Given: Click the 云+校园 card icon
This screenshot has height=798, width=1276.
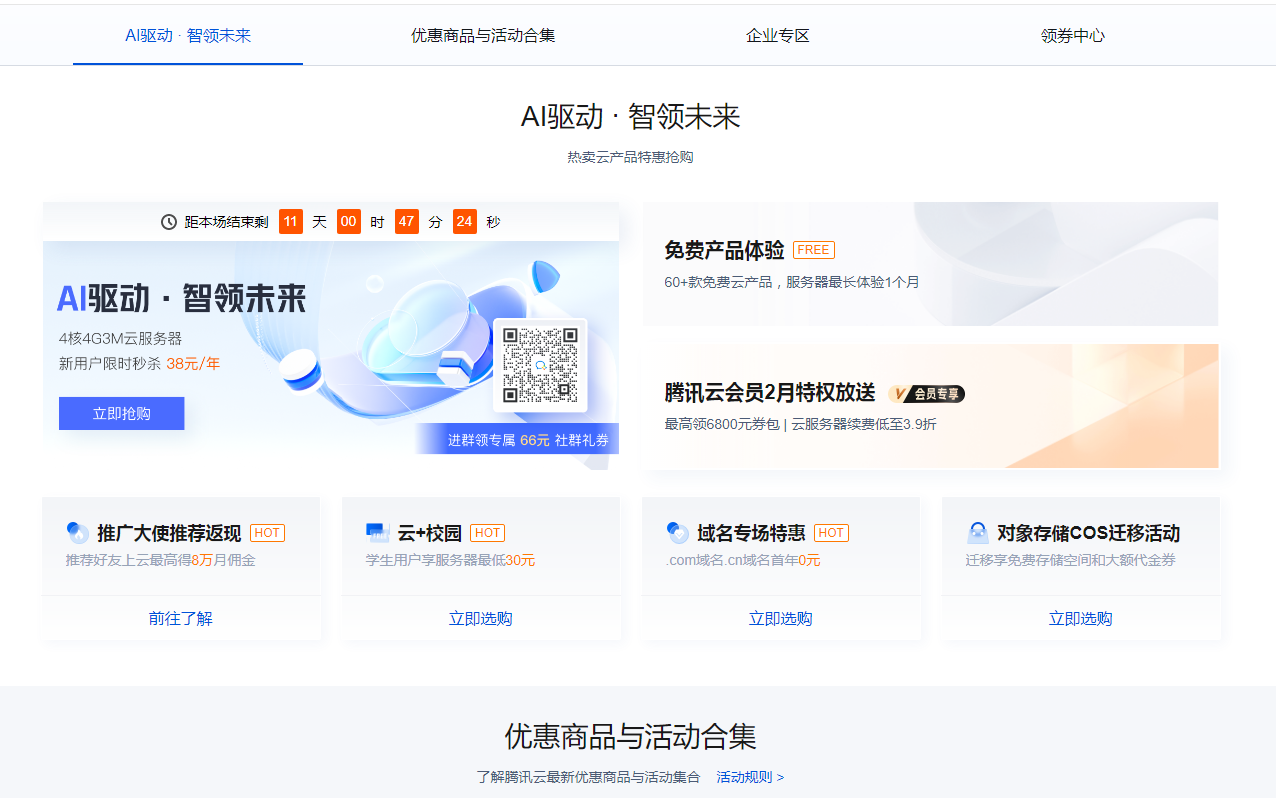Looking at the screenshot, I should coord(377,533).
